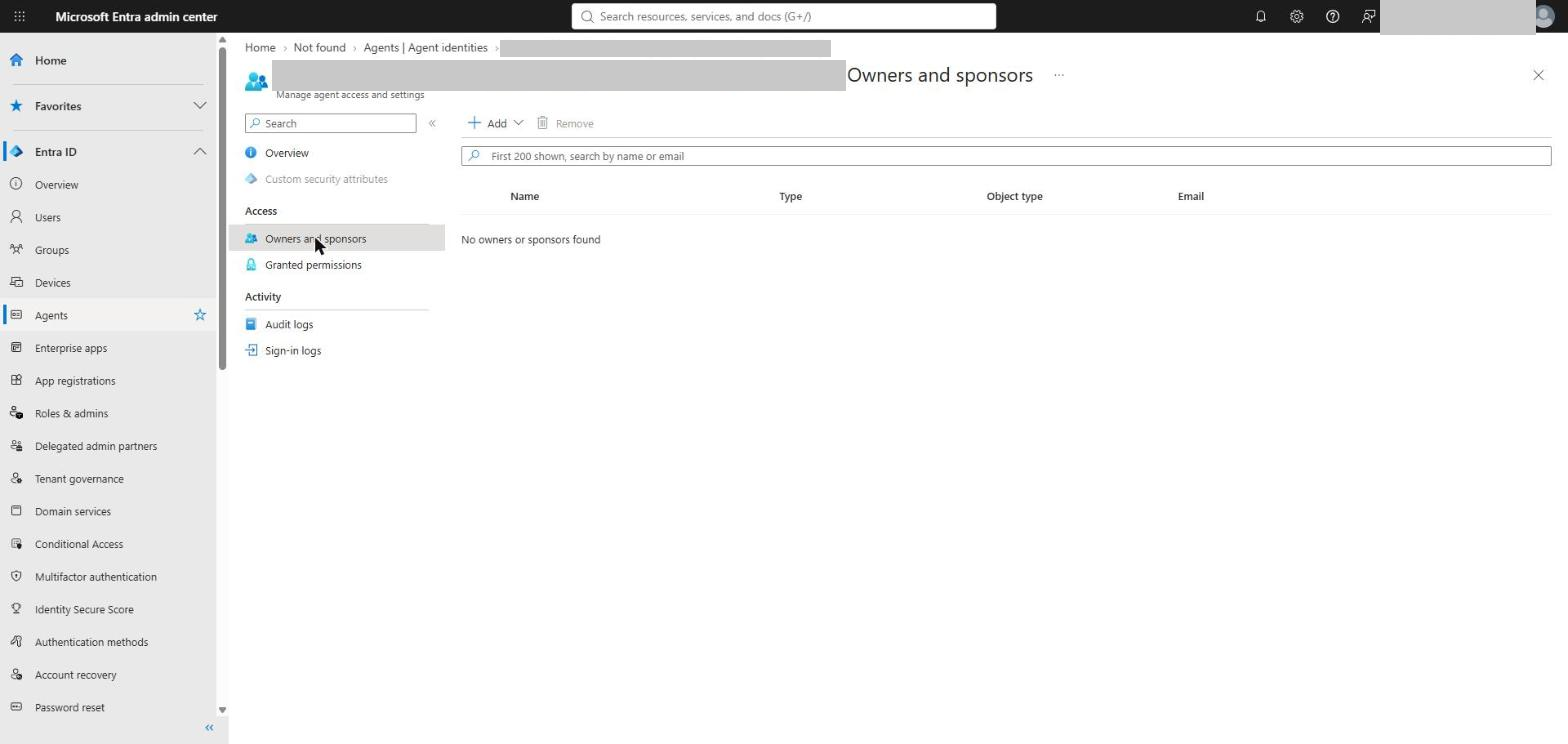Open the notifications bell
The width and height of the screenshot is (1568, 744).
1261,16
